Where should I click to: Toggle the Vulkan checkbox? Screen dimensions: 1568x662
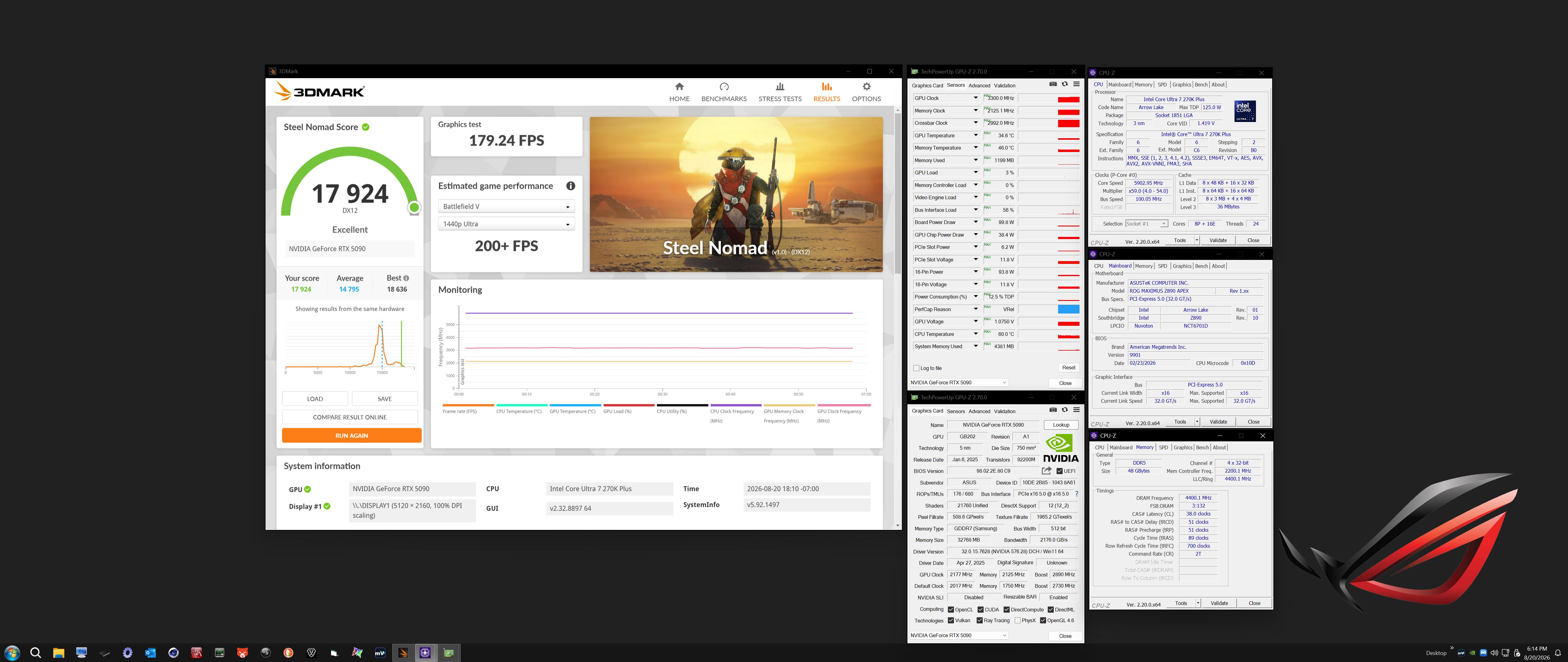tap(951, 621)
